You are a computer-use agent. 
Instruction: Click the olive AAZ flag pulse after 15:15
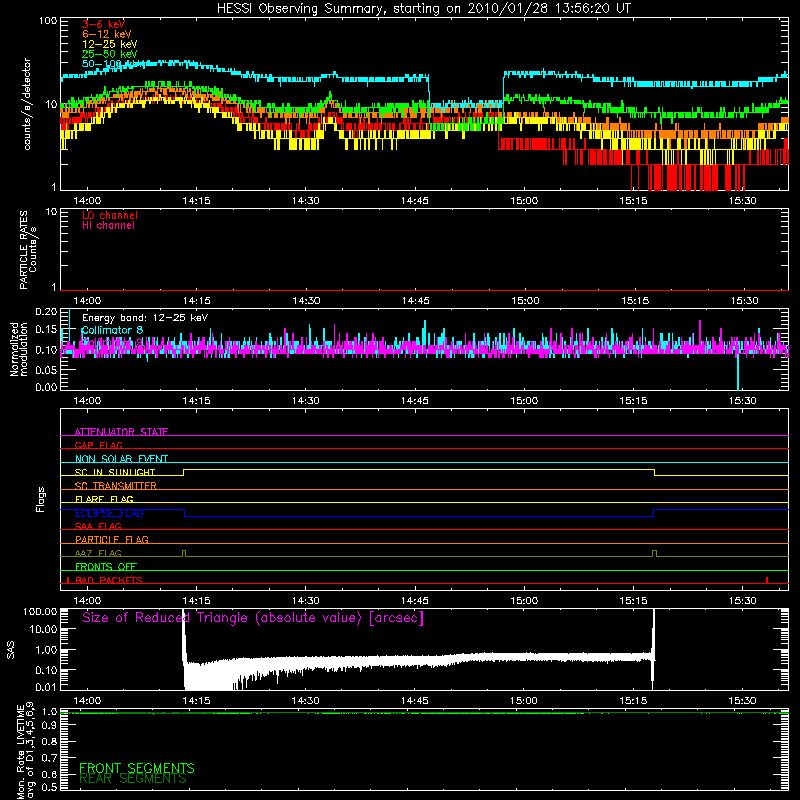coord(655,553)
